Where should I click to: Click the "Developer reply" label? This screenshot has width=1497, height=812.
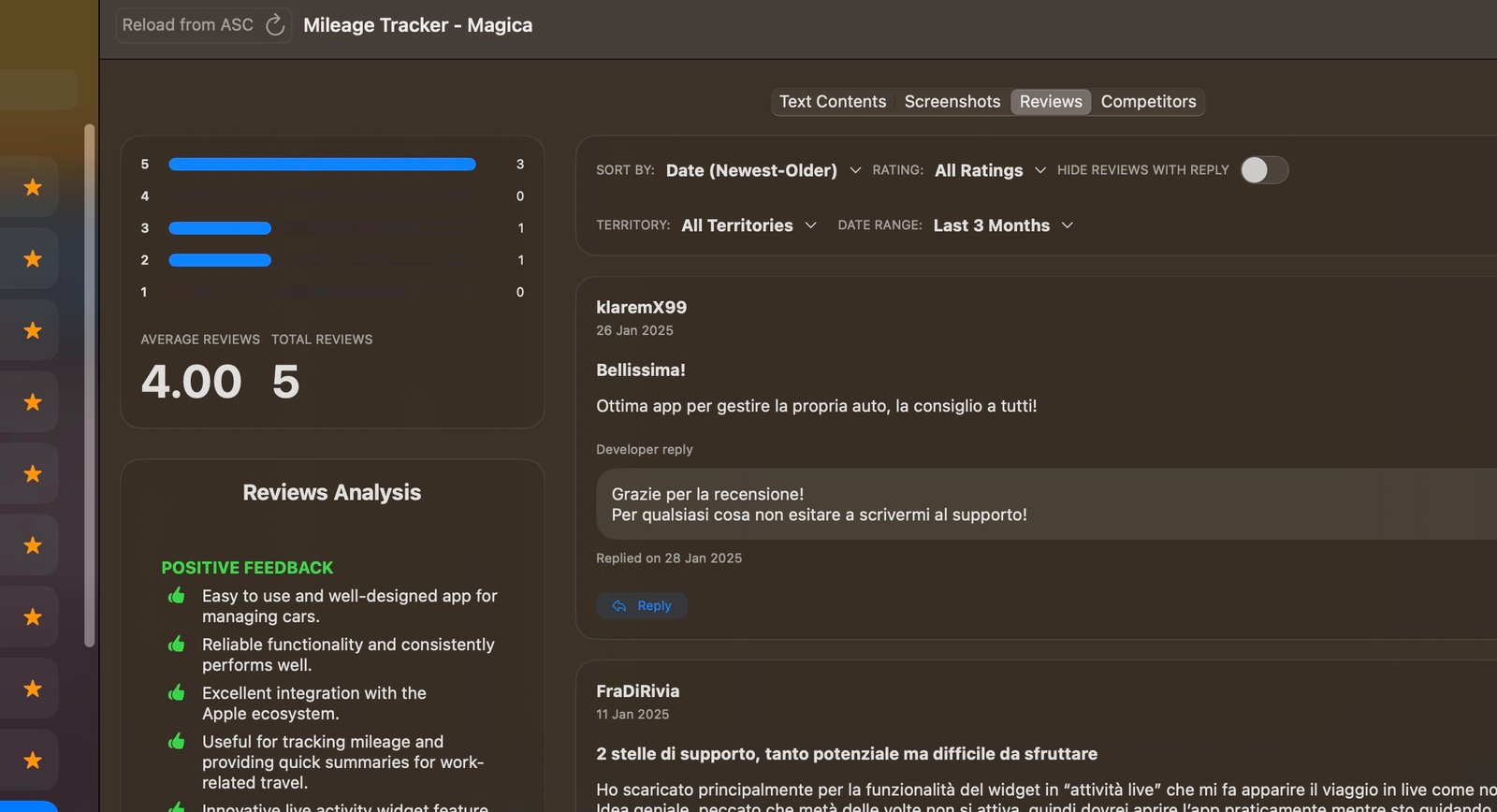(645, 450)
